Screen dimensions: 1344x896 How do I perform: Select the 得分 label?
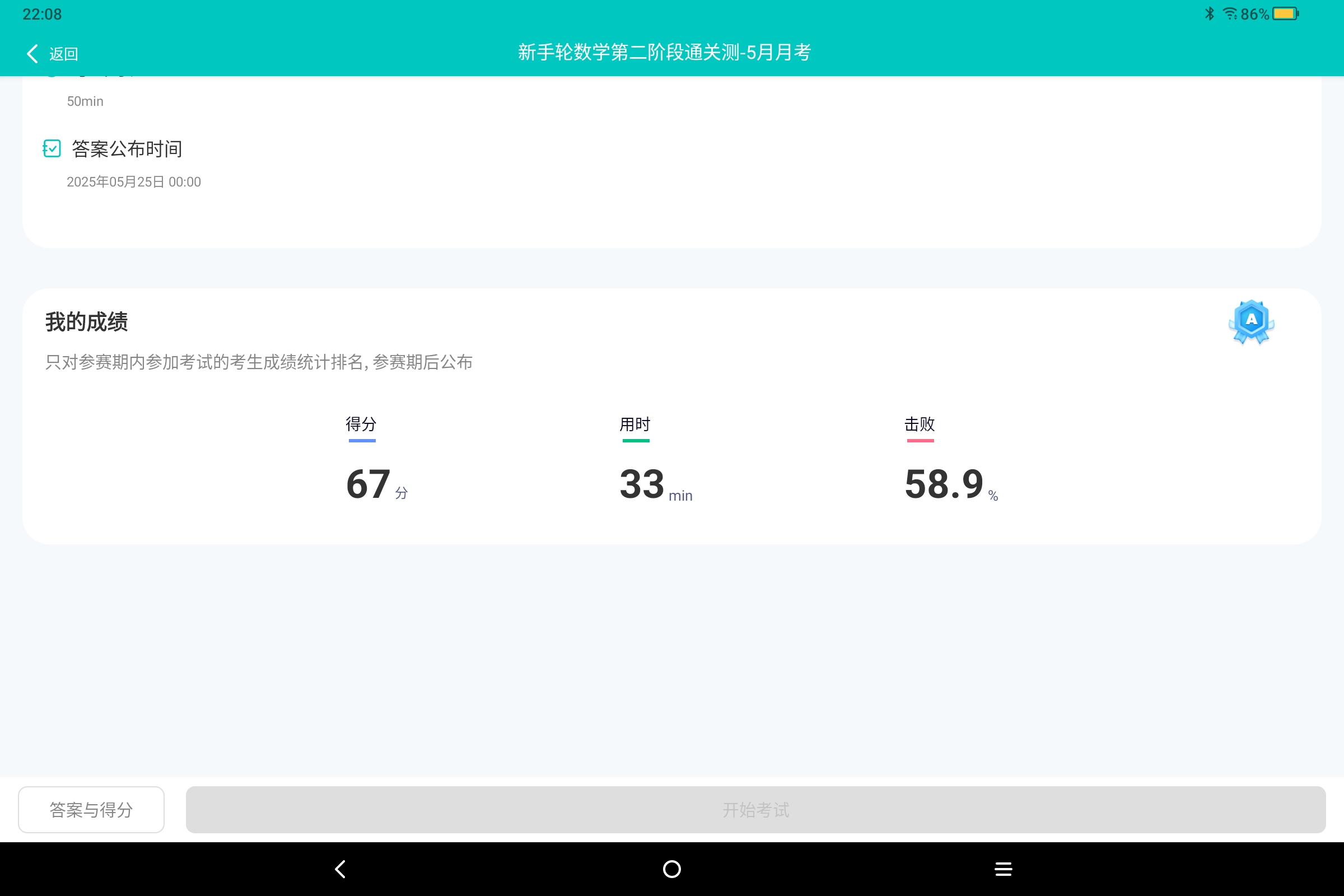tap(361, 424)
